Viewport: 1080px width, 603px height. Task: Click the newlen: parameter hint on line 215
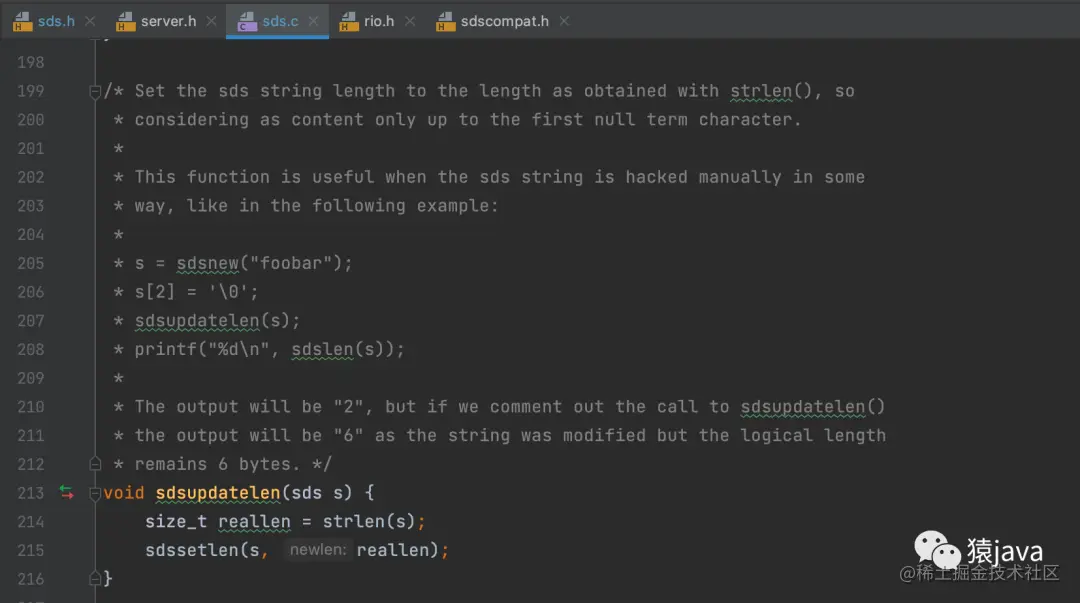[x=318, y=550]
